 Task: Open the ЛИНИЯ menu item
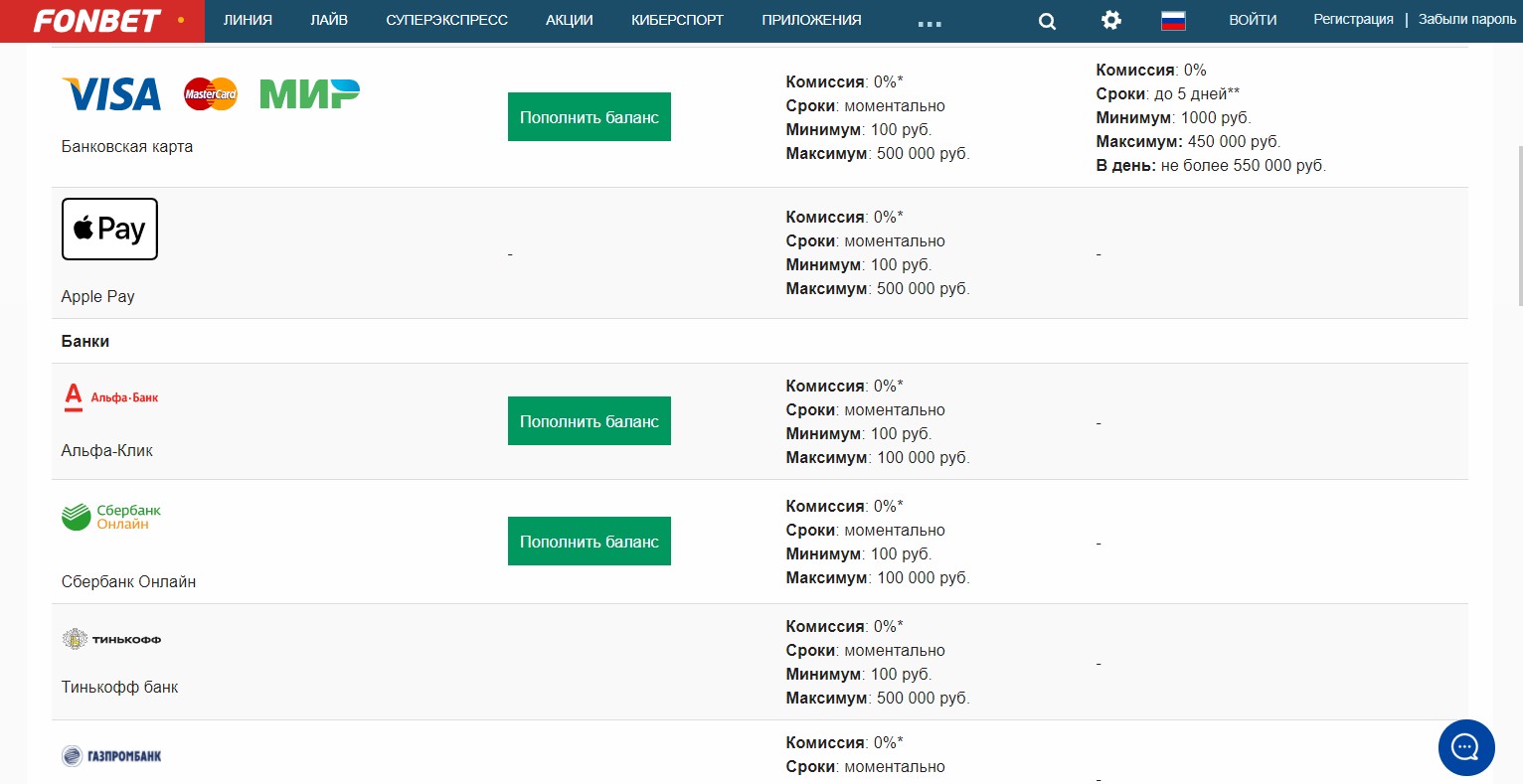[x=248, y=20]
